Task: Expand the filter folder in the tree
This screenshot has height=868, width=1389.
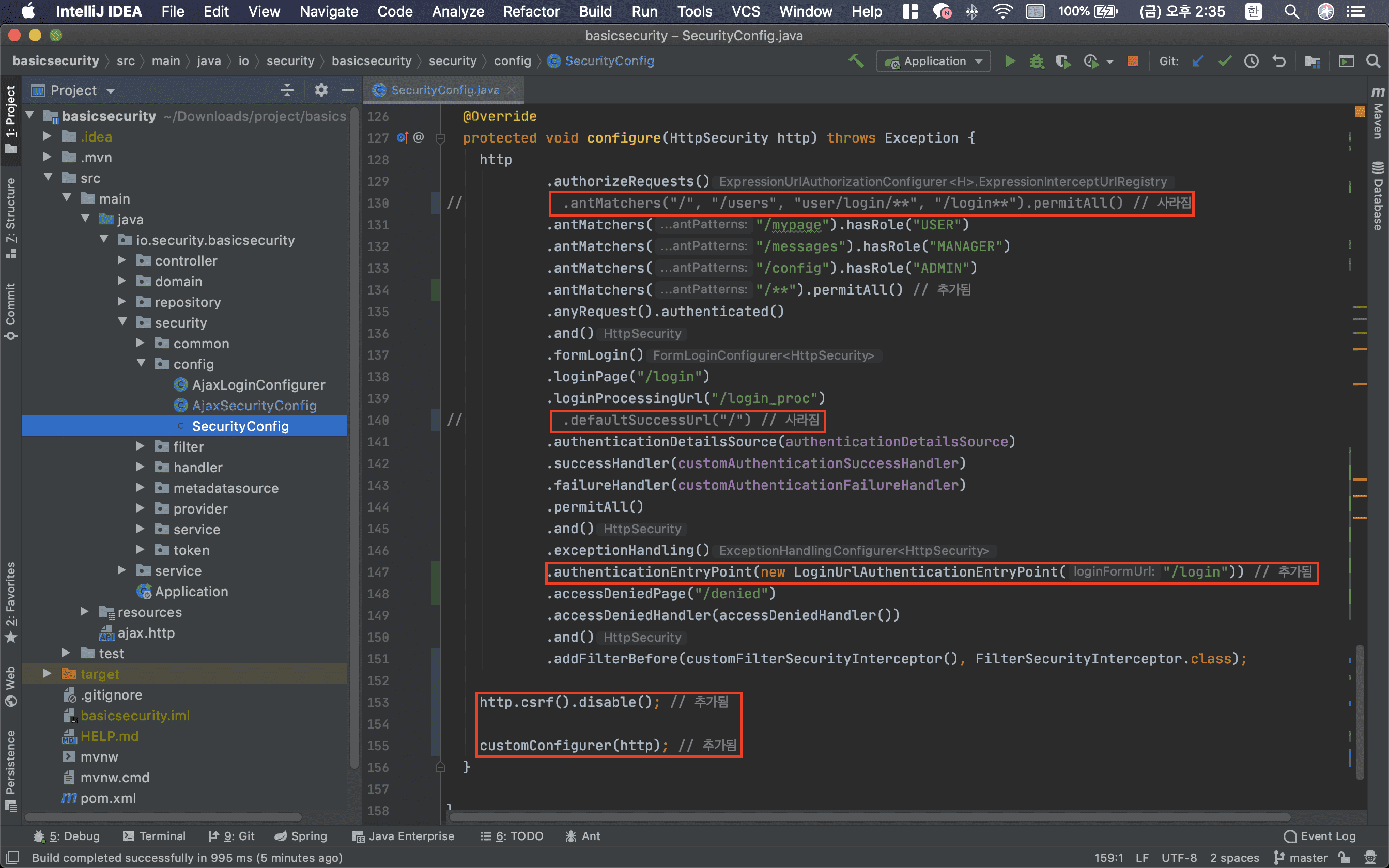Action: pyautogui.click(x=140, y=446)
